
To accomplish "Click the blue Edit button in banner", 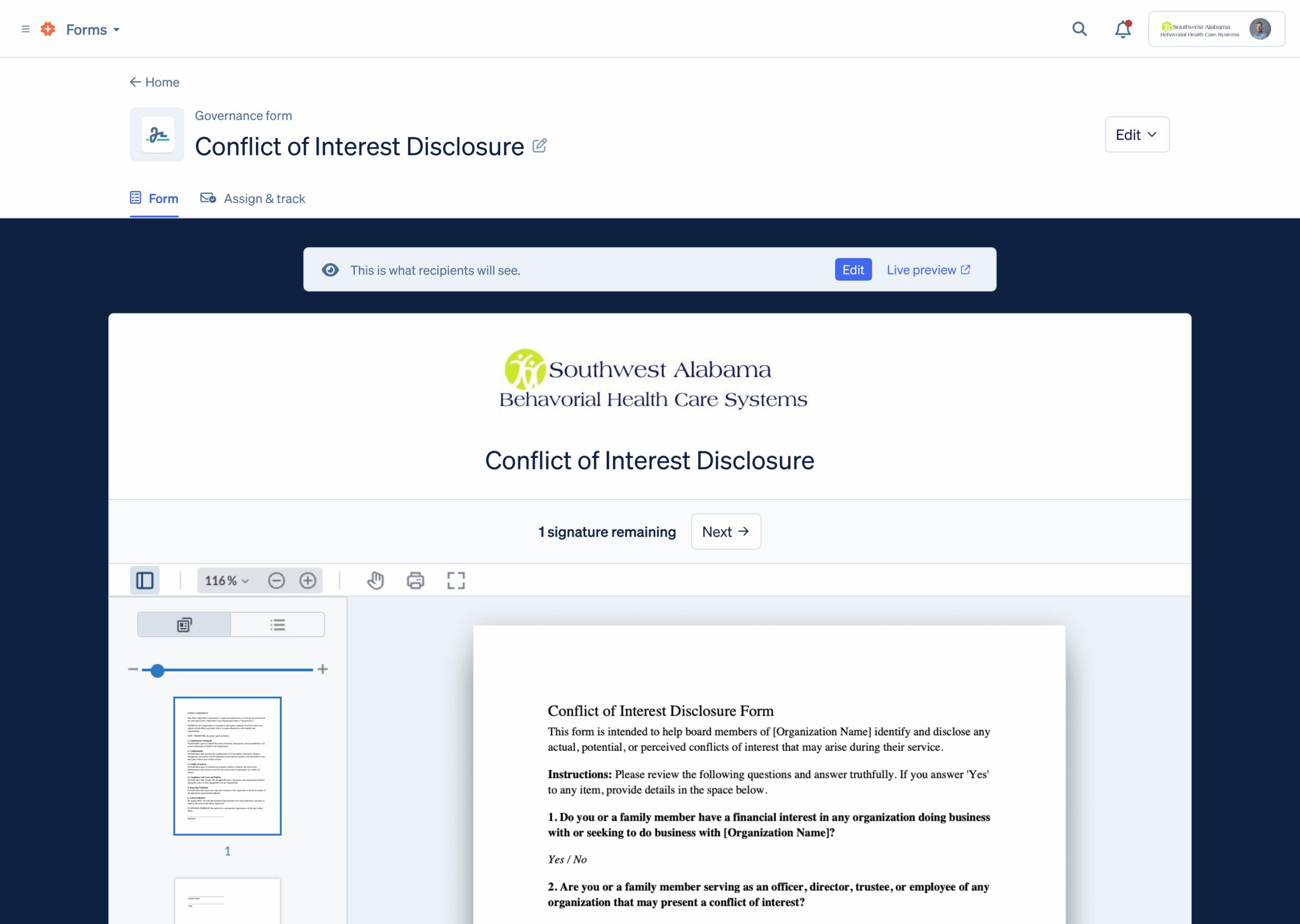I will point(853,270).
